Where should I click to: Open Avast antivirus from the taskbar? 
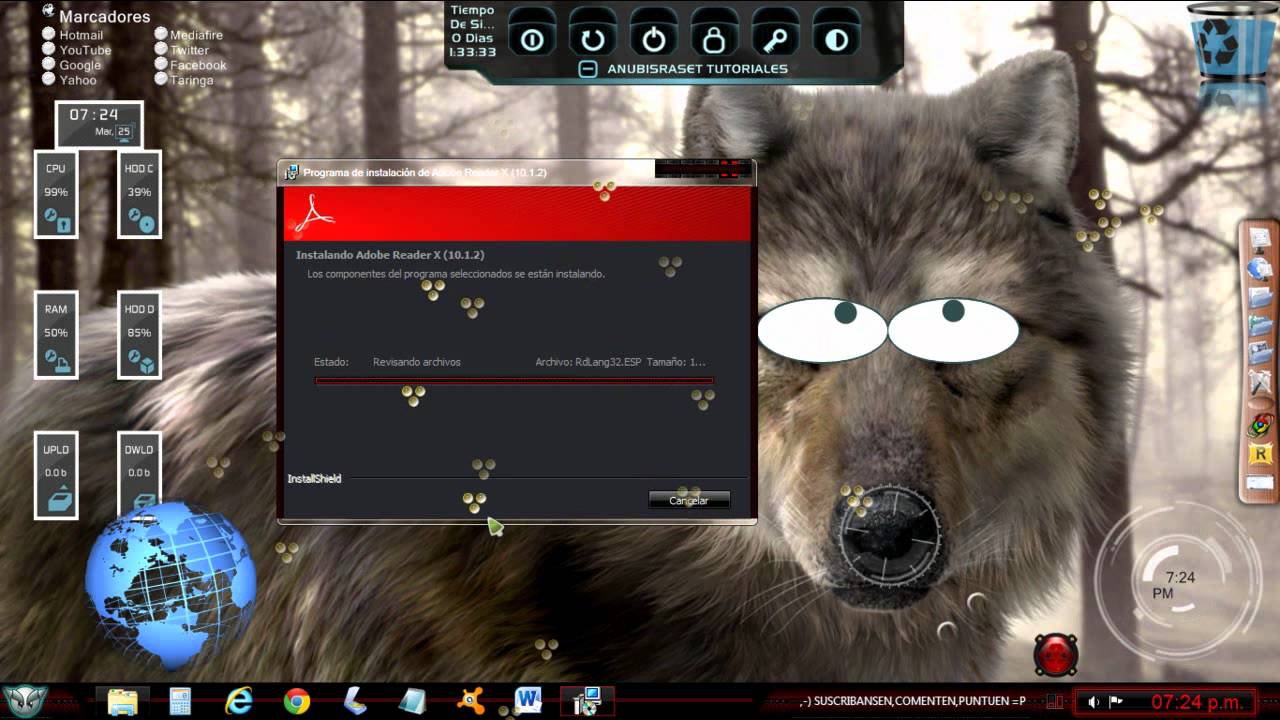[470, 701]
